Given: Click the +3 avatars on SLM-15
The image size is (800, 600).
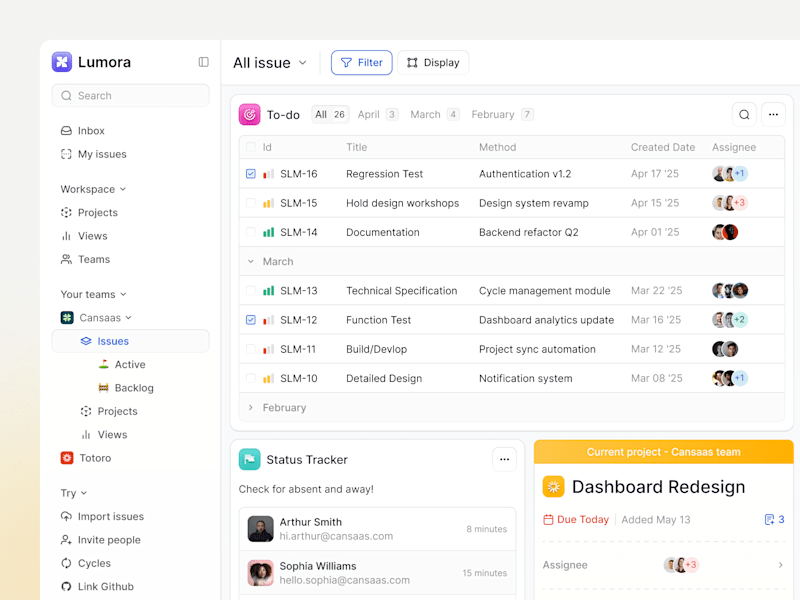Looking at the screenshot, I should [730, 203].
